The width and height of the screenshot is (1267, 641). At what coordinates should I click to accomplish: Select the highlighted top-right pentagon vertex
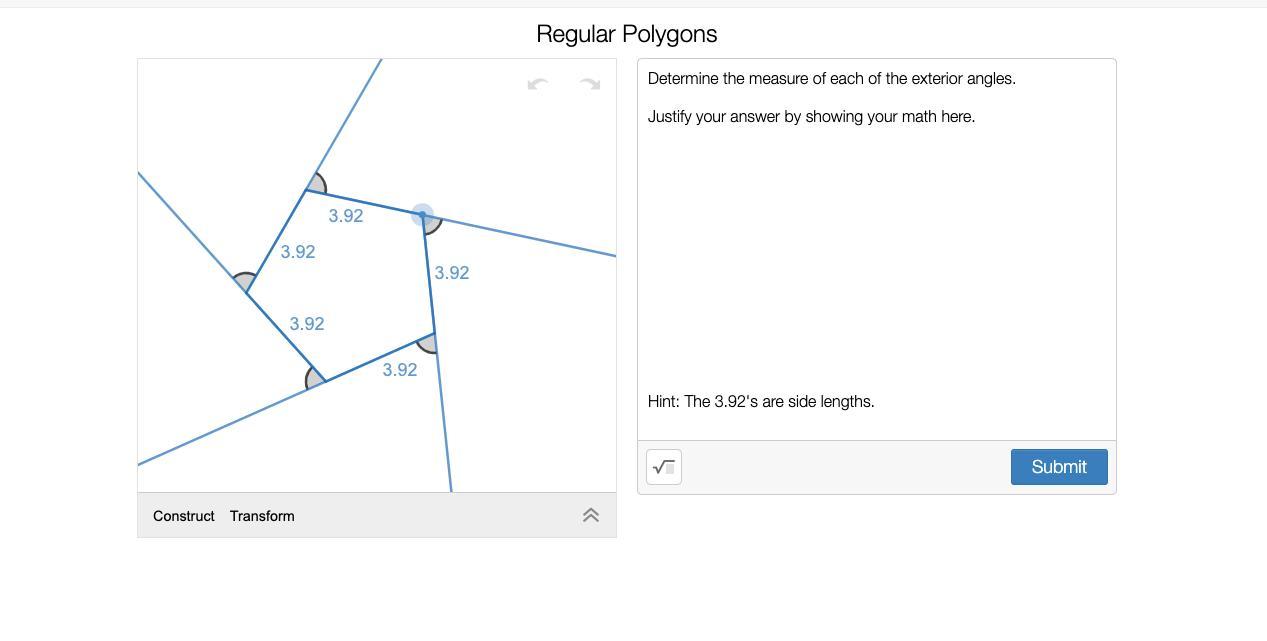(422, 214)
